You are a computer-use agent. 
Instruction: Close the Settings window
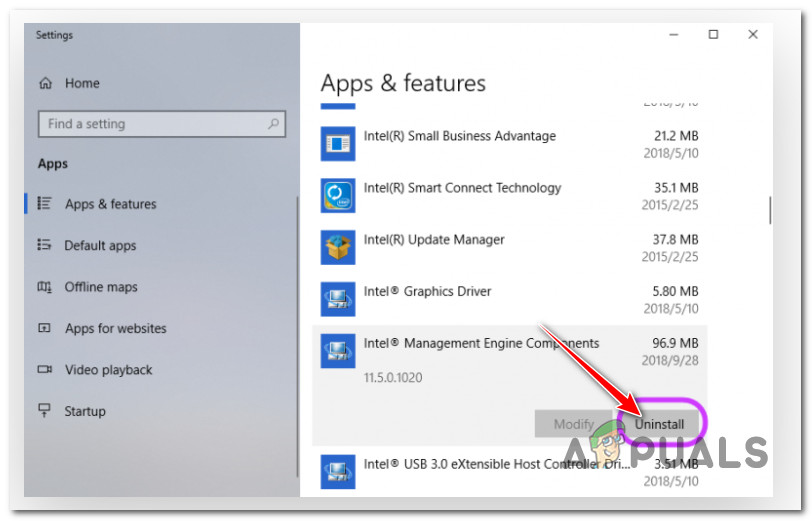click(753, 35)
